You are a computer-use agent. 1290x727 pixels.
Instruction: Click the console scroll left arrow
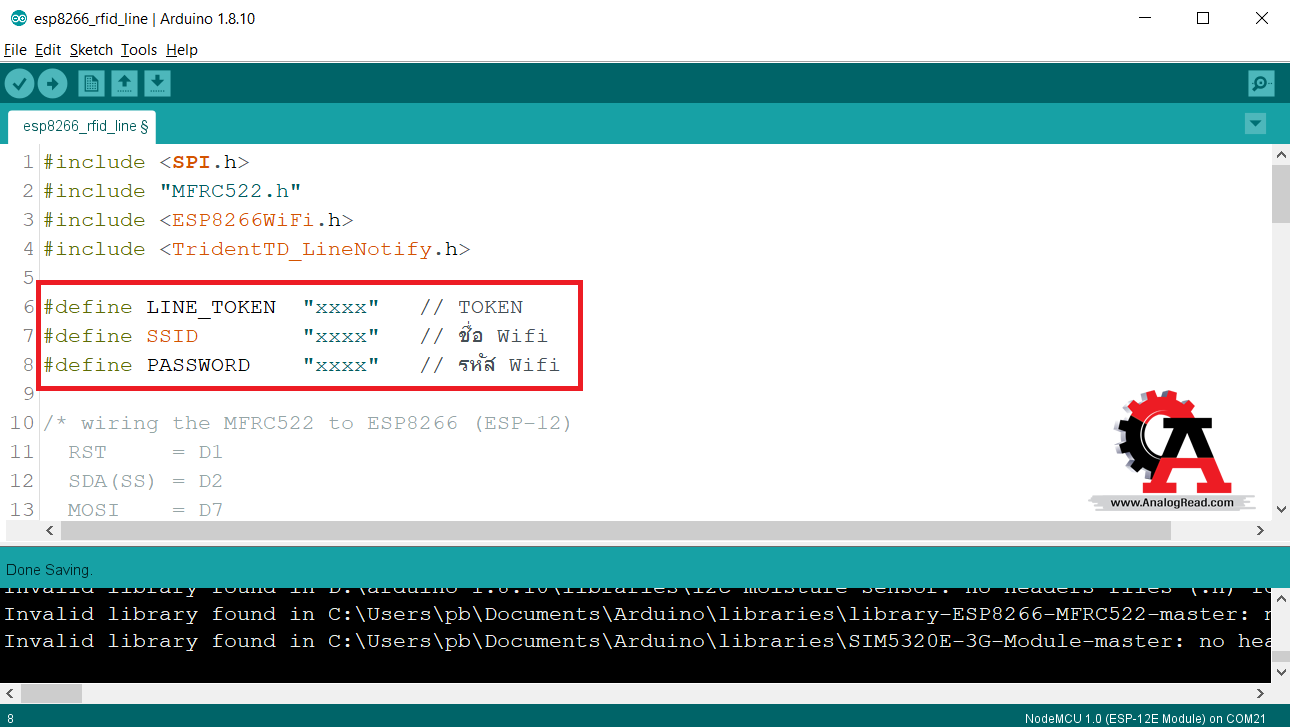coord(9,693)
